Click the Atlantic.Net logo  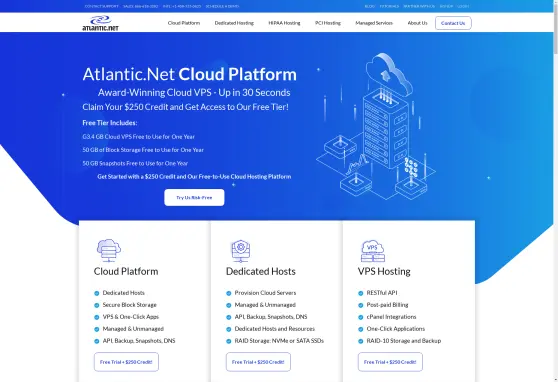[100, 23]
